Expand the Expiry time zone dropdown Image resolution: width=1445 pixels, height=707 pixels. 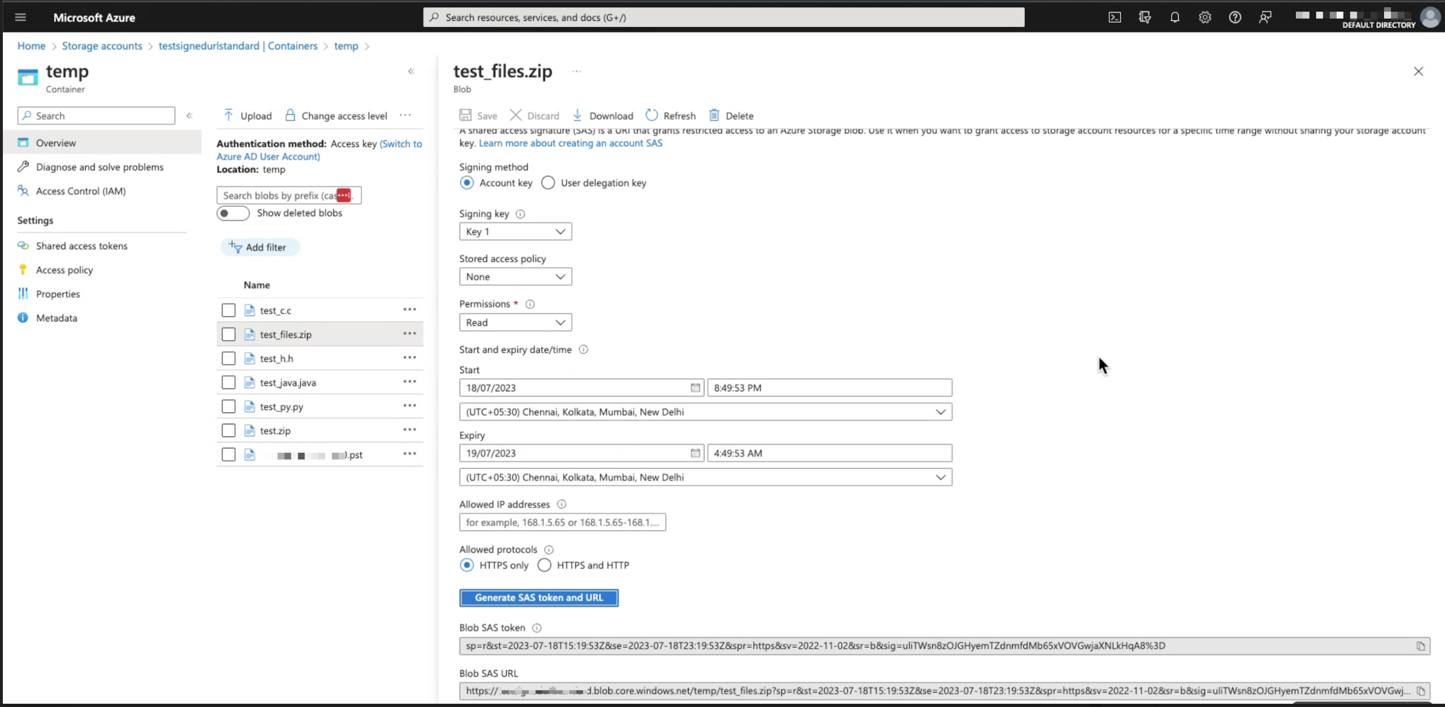(x=705, y=478)
